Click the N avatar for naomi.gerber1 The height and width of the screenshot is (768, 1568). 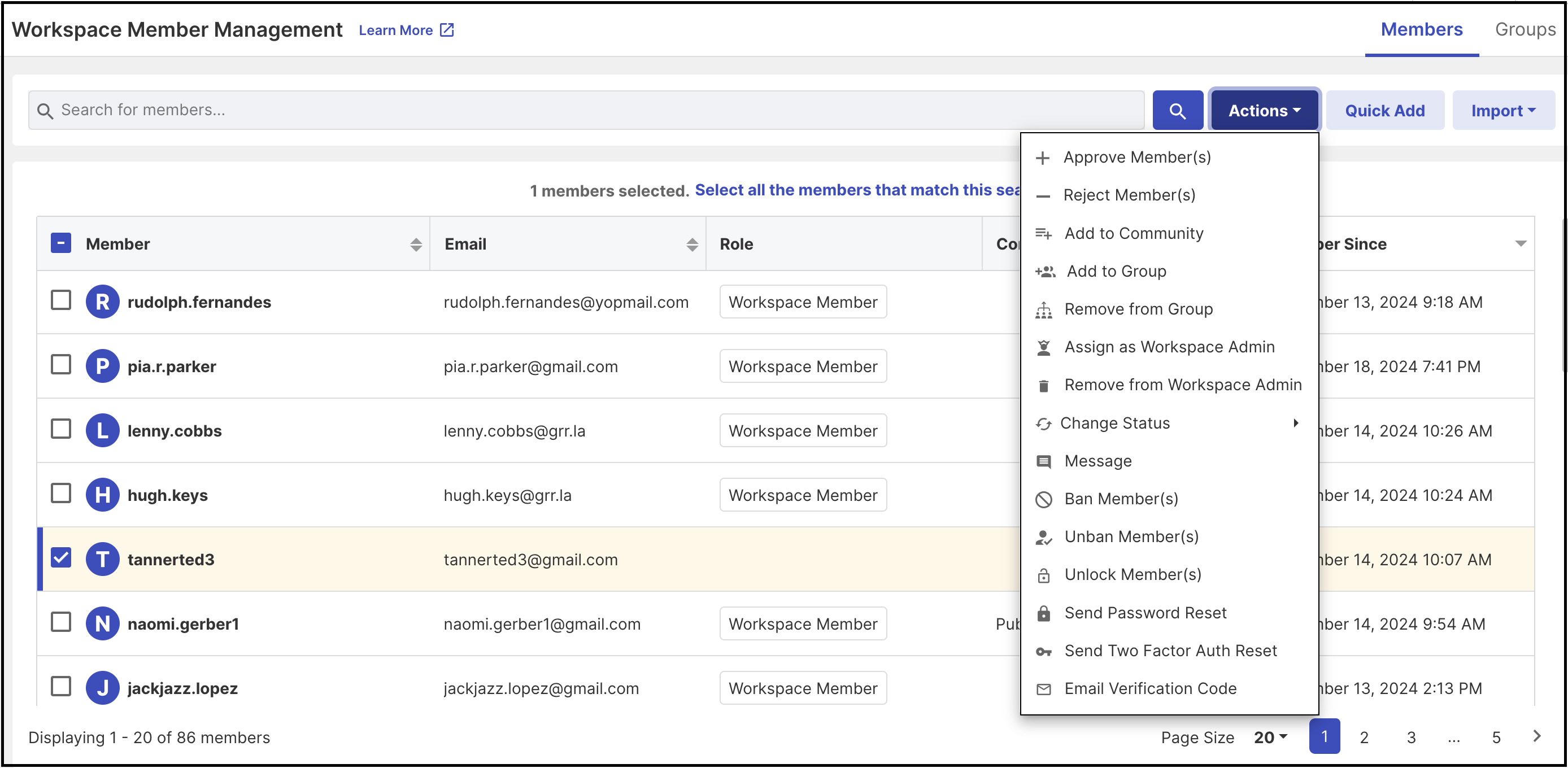pyautogui.click(x=102, y=624)
